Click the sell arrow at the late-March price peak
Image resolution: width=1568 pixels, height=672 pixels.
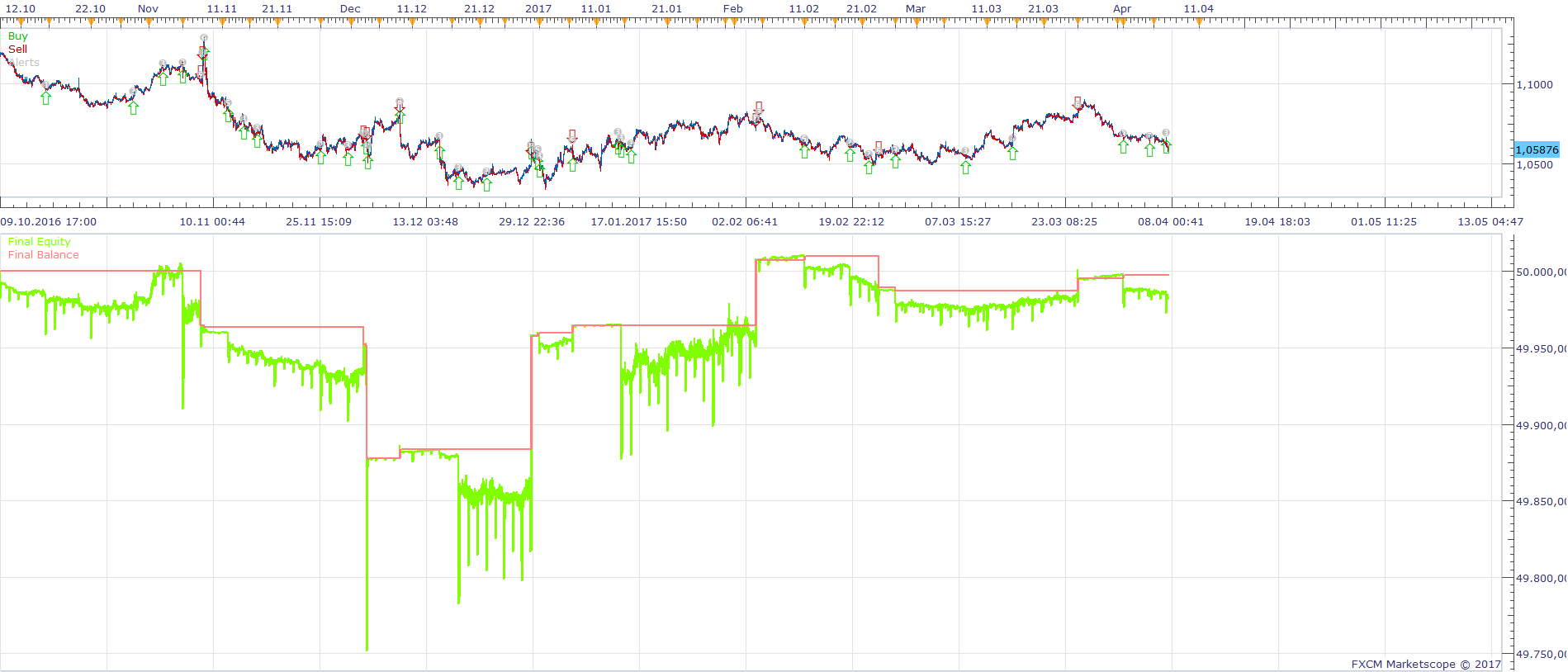tap(1078, 102)
